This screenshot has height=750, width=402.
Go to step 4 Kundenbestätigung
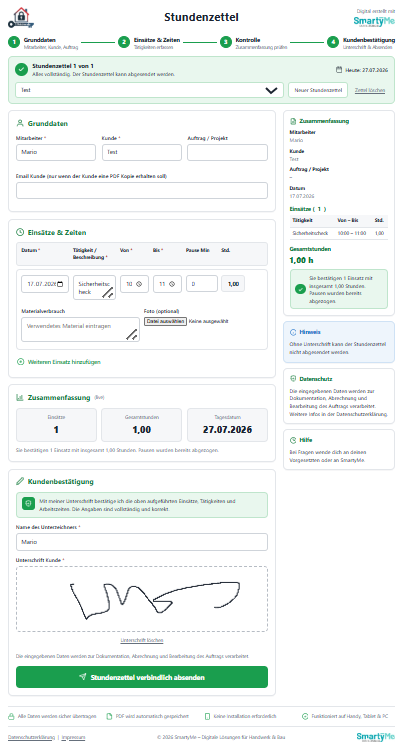click(362, 43)
